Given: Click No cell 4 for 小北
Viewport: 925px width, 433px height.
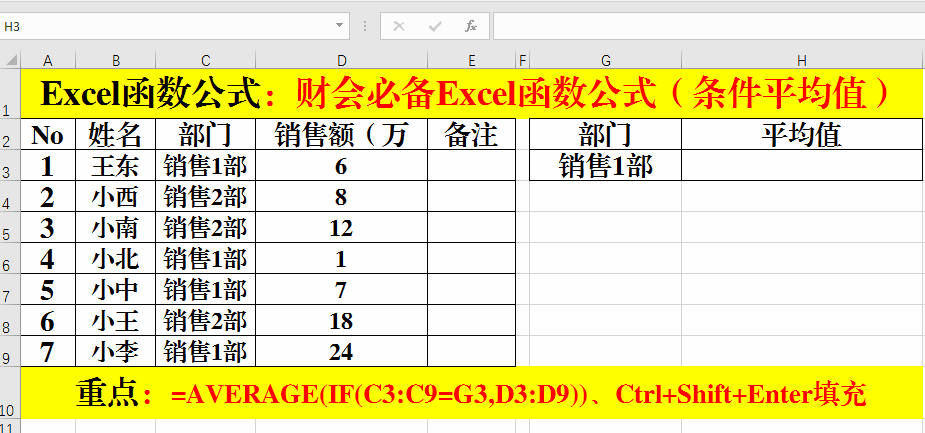Looking at the screenshot, I should [48, 258].
